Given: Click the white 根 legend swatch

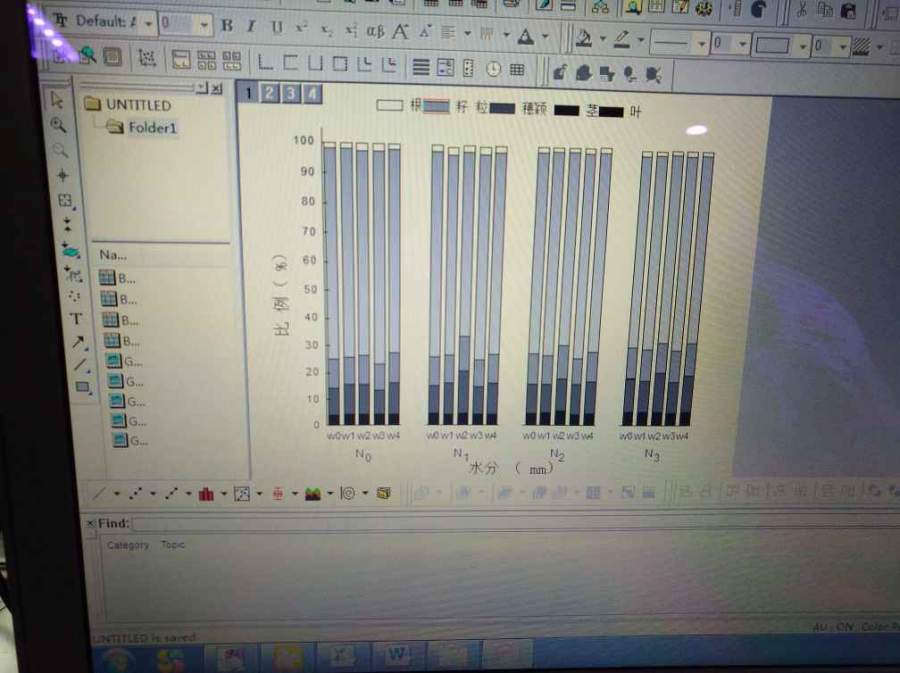Looking at the screenshot, I should [390, 105].
